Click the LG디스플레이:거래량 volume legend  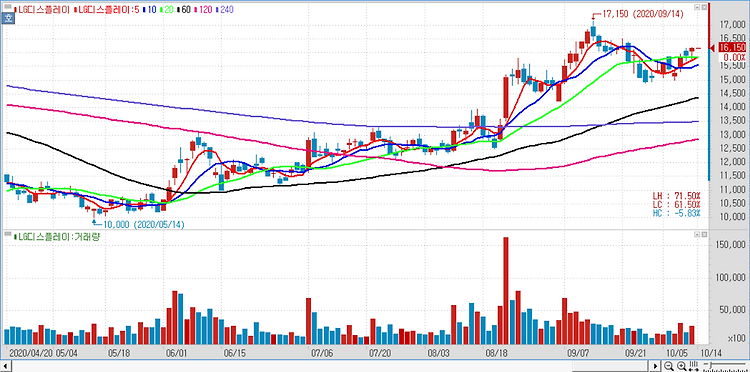pyautogui.click(x=56, y=237)
